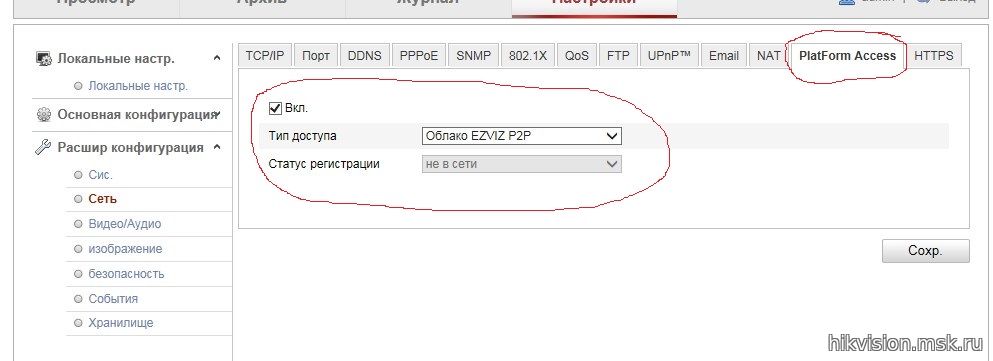Go to the FTP tab
The image size is (993, 361).
pos(618,56)
